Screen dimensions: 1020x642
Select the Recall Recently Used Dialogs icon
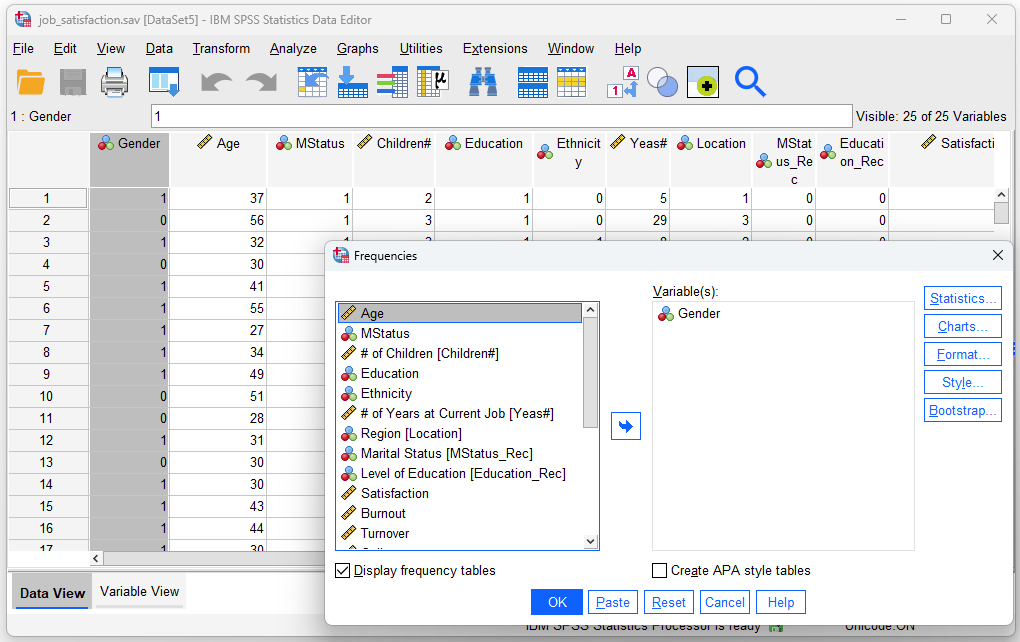tap(165, 84)
